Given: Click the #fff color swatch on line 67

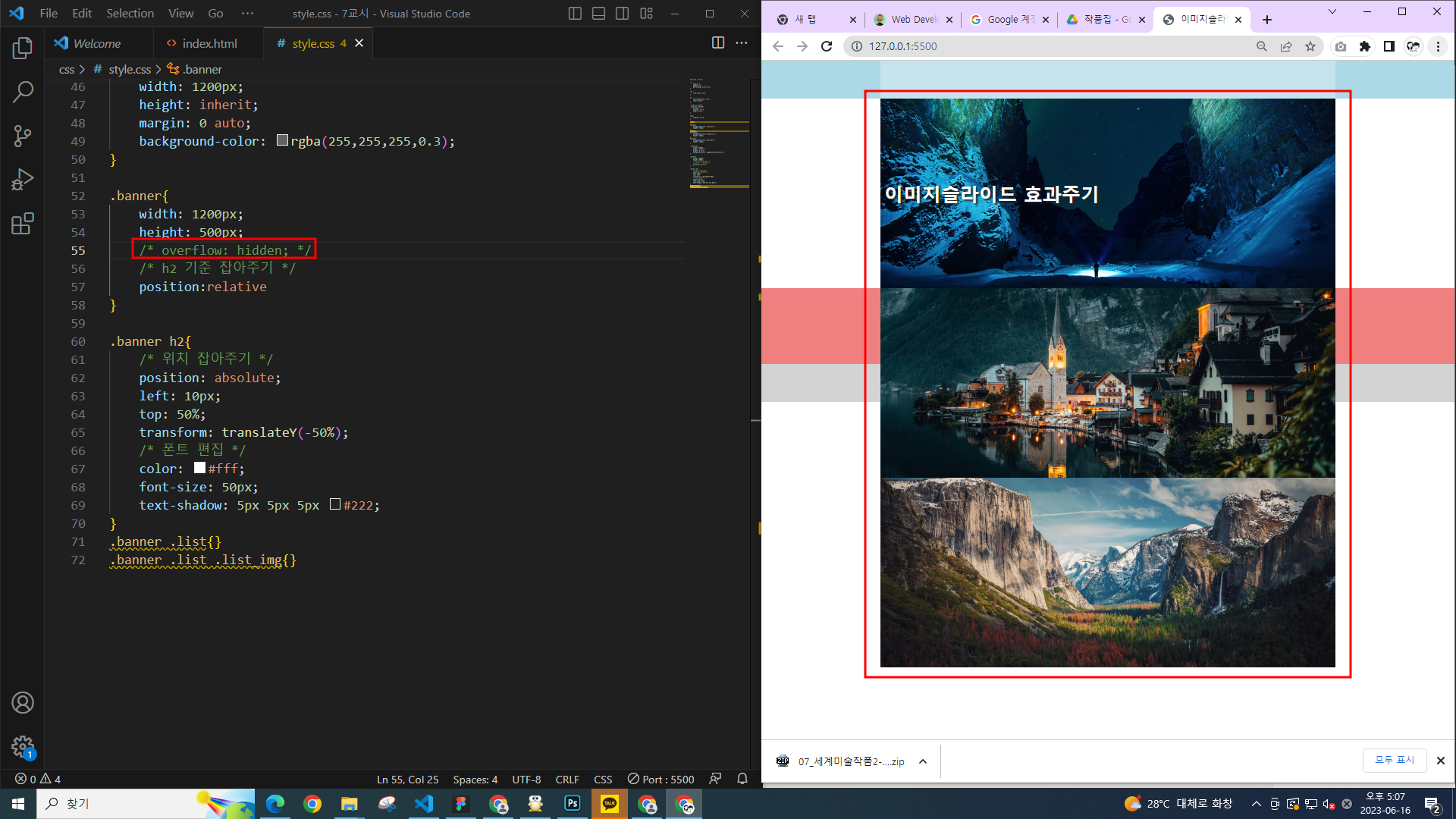Looking at the screenshot, I should point(199,468).
